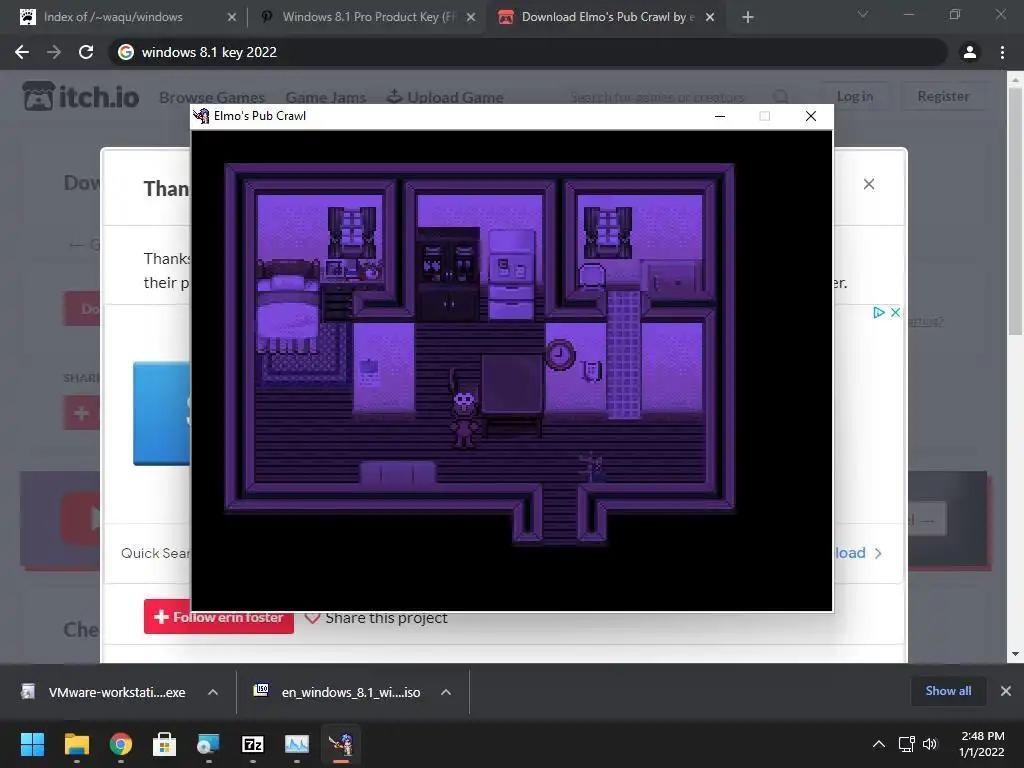The image size is (1024, 768).
Task: Click the wall clock in the game
Action: (560, 355)
